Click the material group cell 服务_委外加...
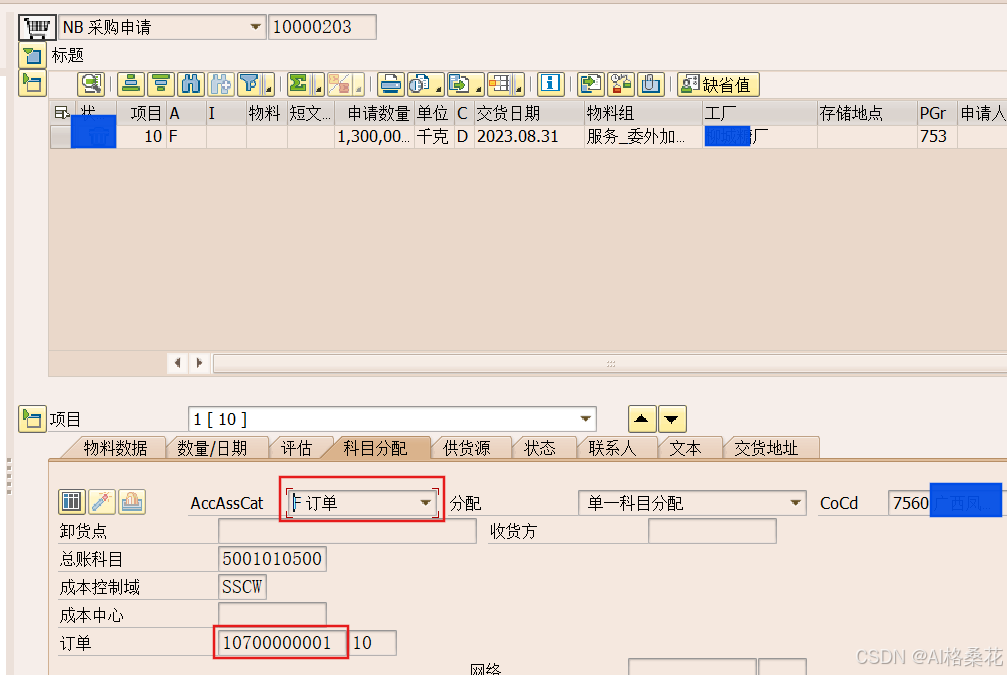Viewport: 1007px width, 675px height. tap(643, 136)
